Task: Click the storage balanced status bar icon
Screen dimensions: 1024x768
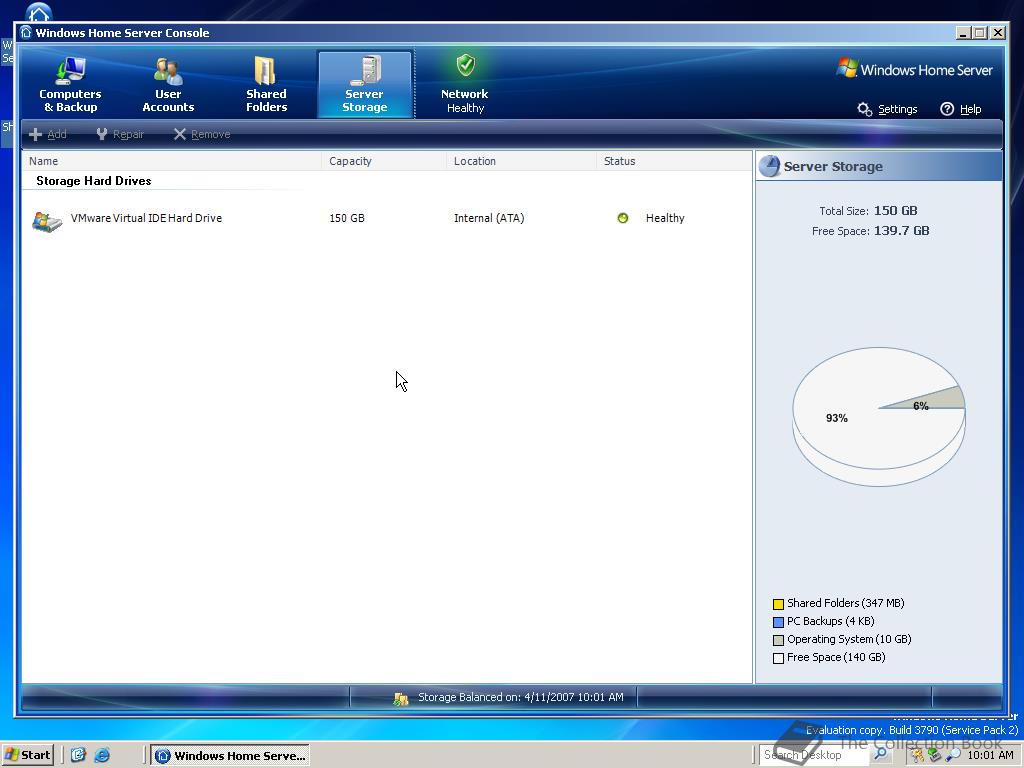Action: point(401,698)
